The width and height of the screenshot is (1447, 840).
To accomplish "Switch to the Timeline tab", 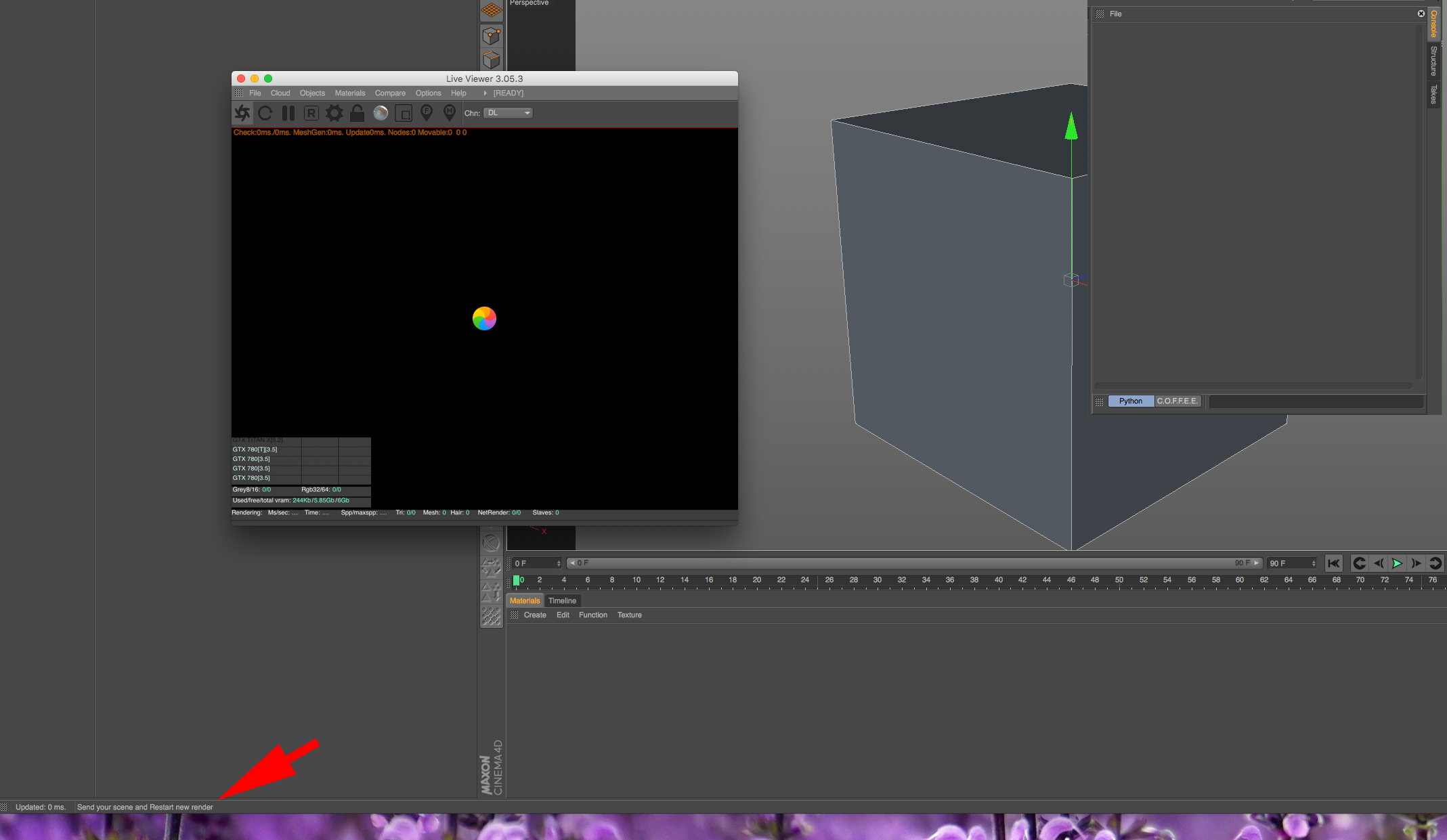I will click(562, 600).
